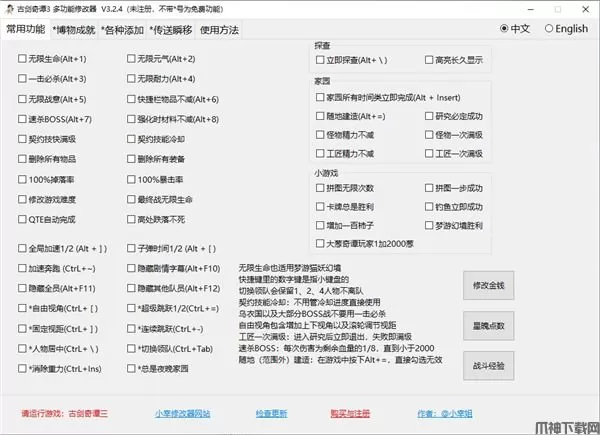Enable 速杀BOSS(Alt+7) checkbox

tap(22, 119)
